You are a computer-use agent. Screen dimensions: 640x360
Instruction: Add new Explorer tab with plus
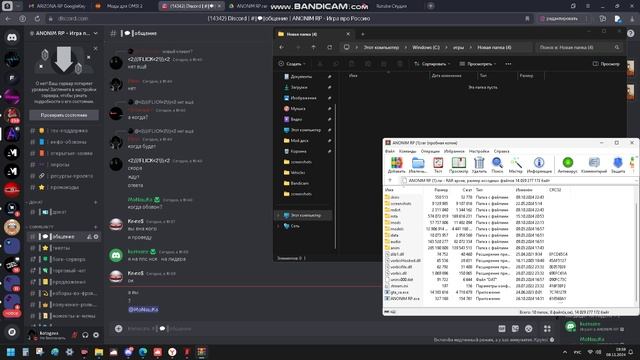[x=362, y=34]
